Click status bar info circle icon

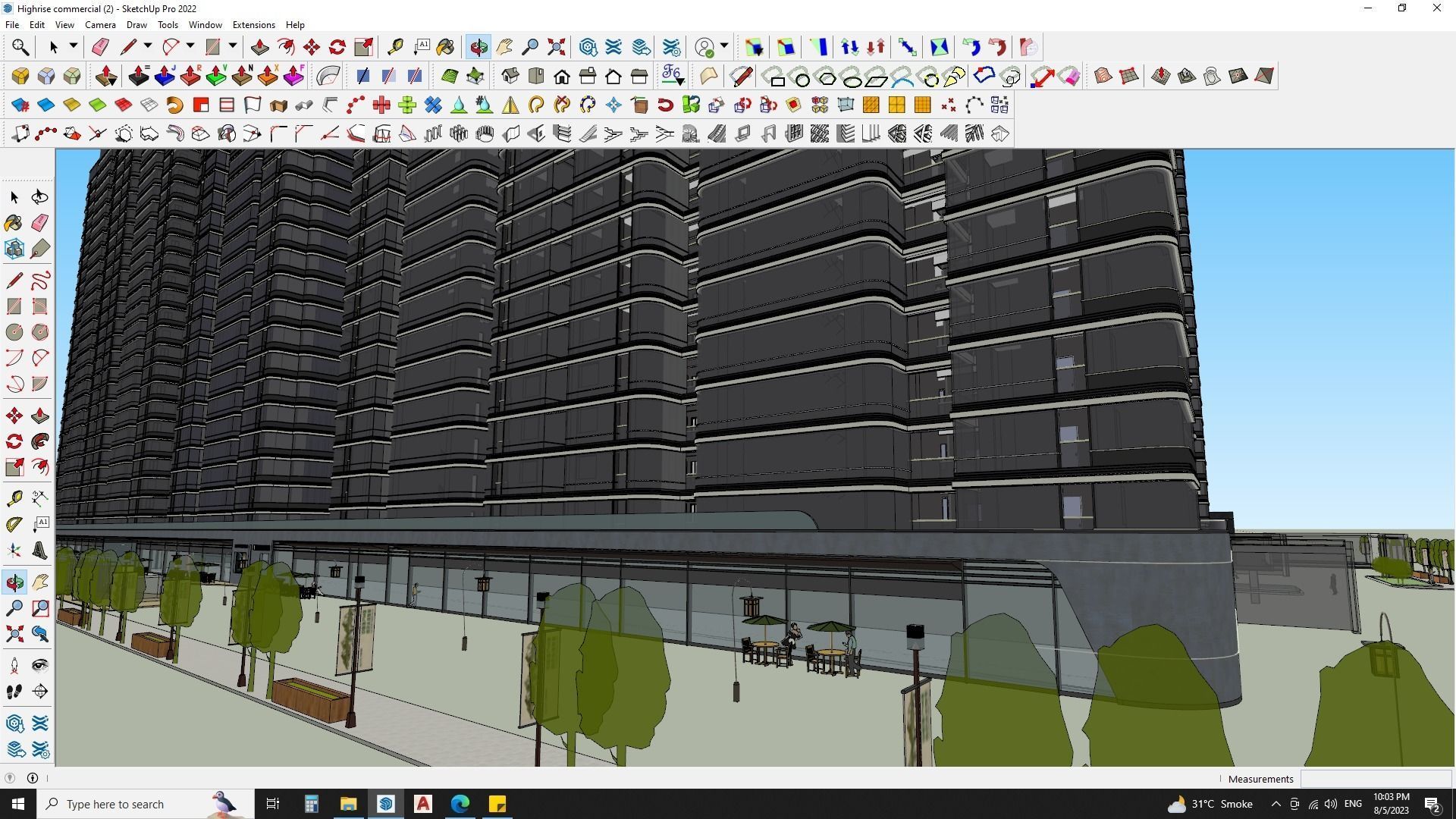coord(33,778)
